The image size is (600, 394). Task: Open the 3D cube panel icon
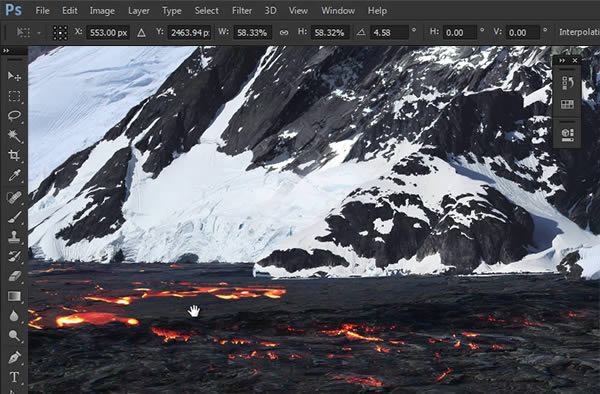point(567,135)
